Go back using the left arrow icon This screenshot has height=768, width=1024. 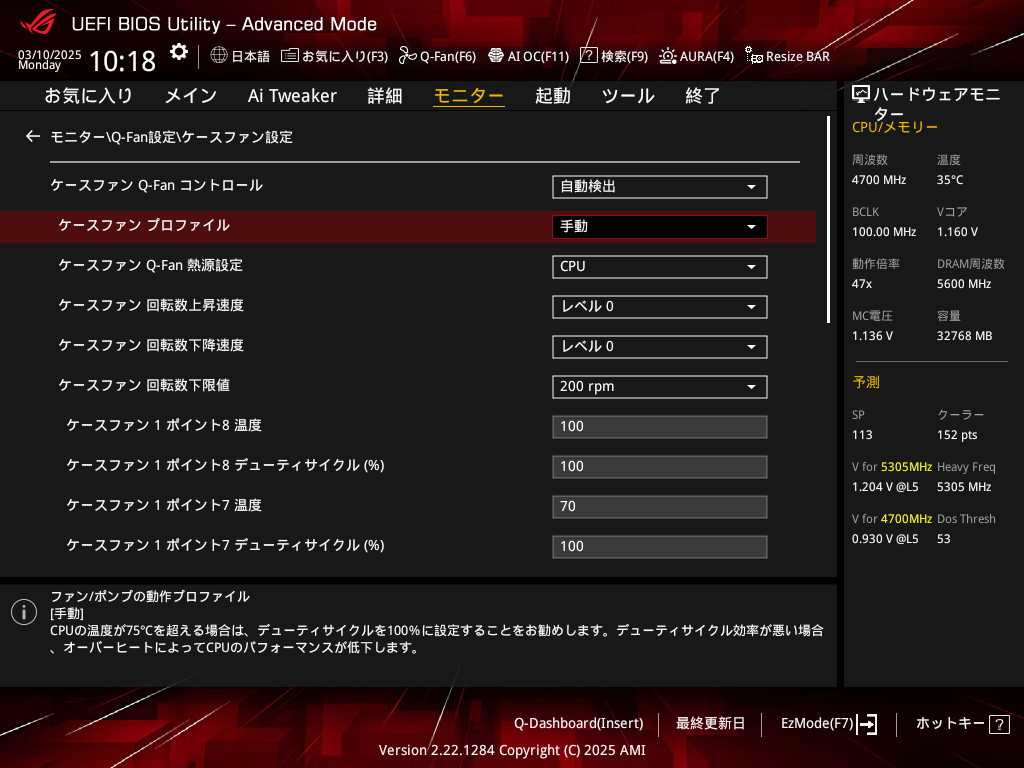[33, 136]
